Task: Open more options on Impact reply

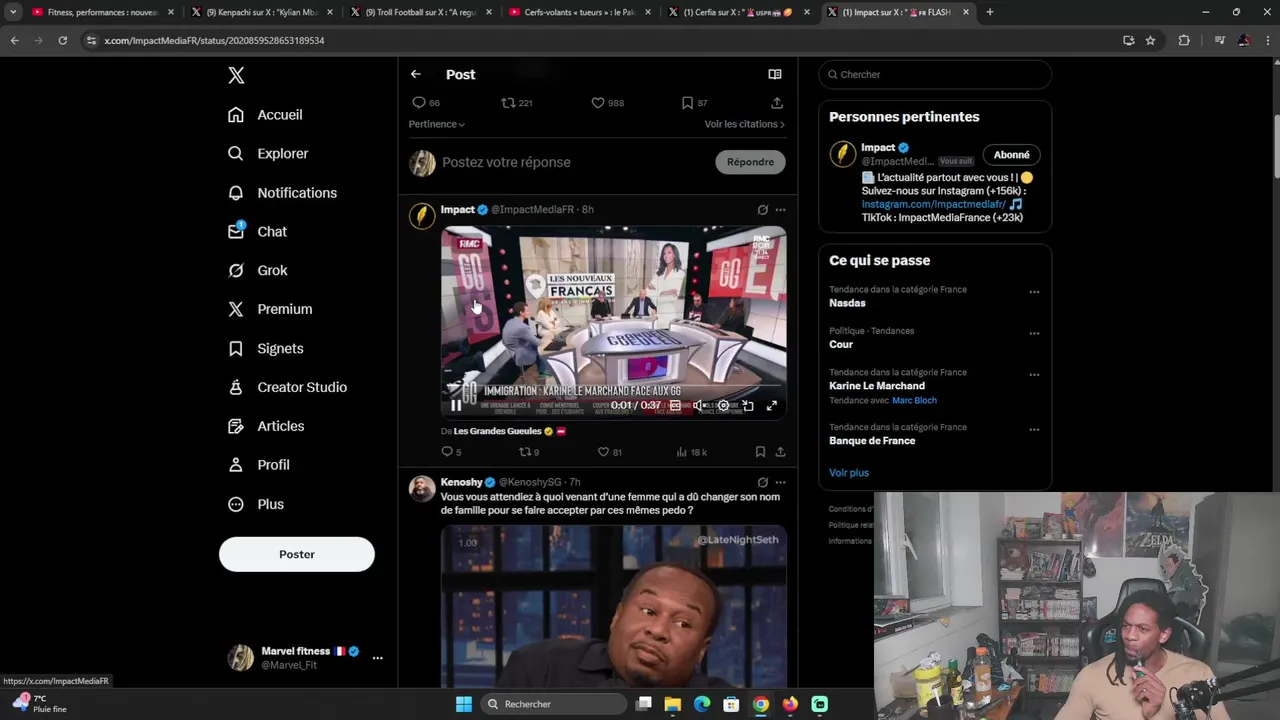Action: tap(780, 210)
